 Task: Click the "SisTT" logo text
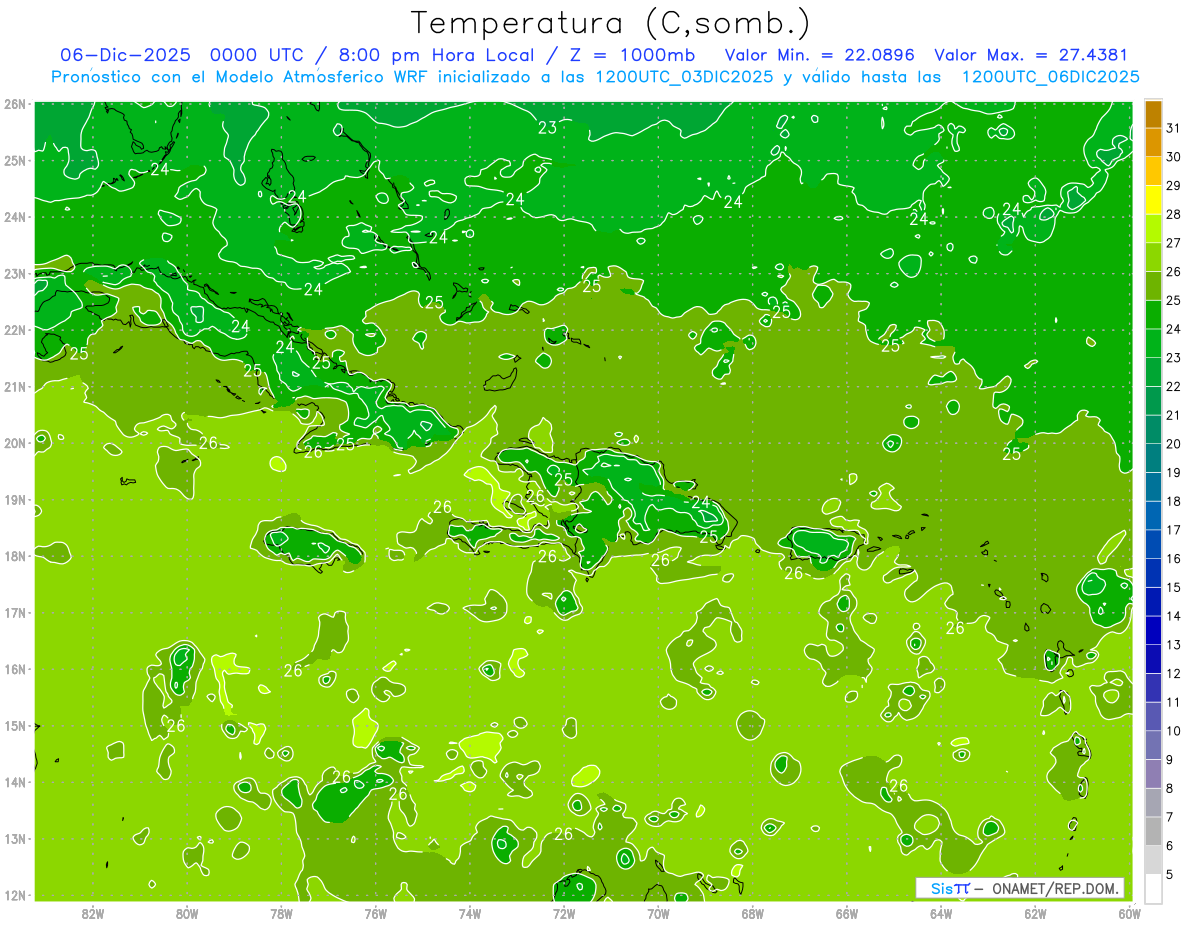coord(950,888)
